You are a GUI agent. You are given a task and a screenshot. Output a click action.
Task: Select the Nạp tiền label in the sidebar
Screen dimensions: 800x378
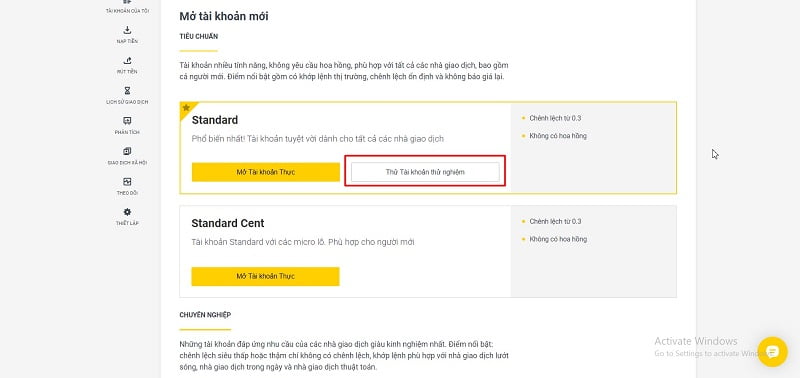click(127, 41)
